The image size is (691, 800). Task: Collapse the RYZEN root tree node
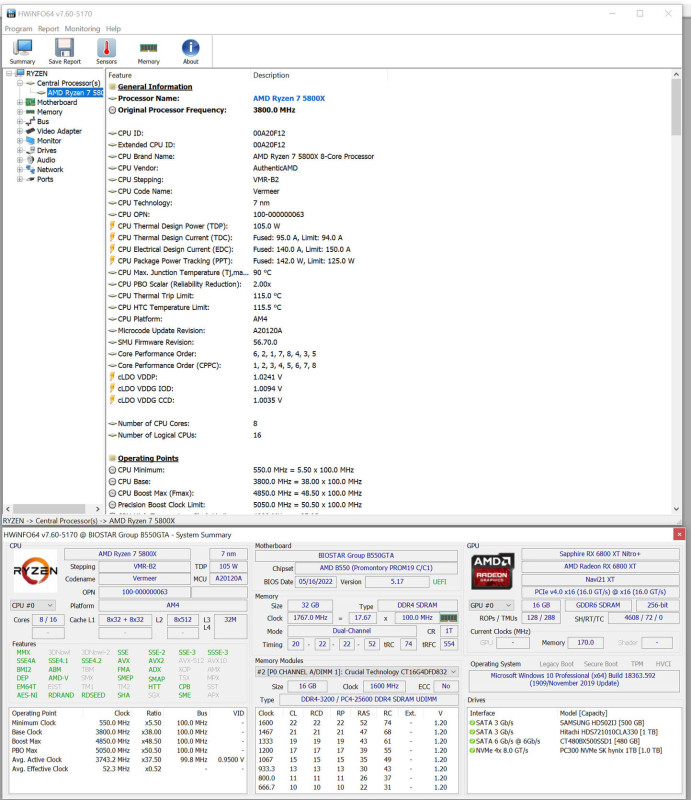(x=9, y=73)
